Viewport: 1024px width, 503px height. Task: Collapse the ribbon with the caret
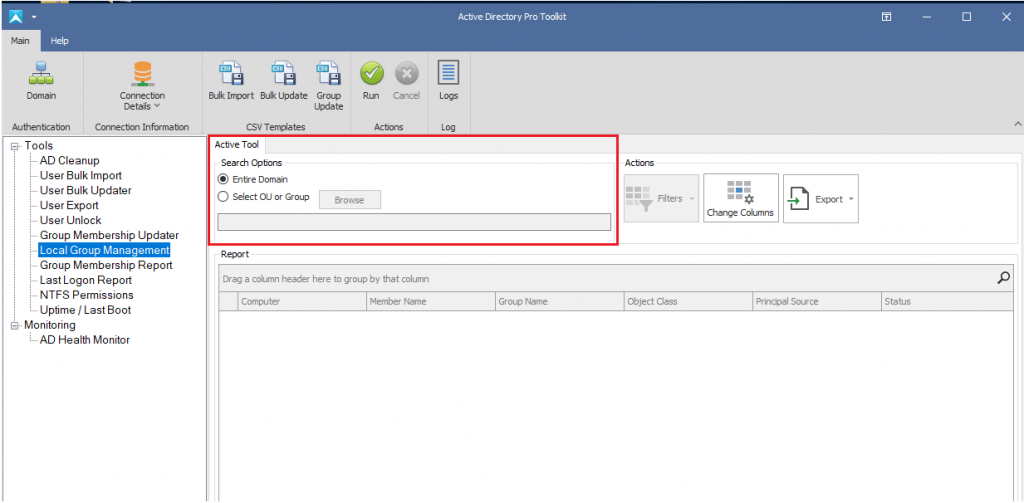[x=1016, y=123]
